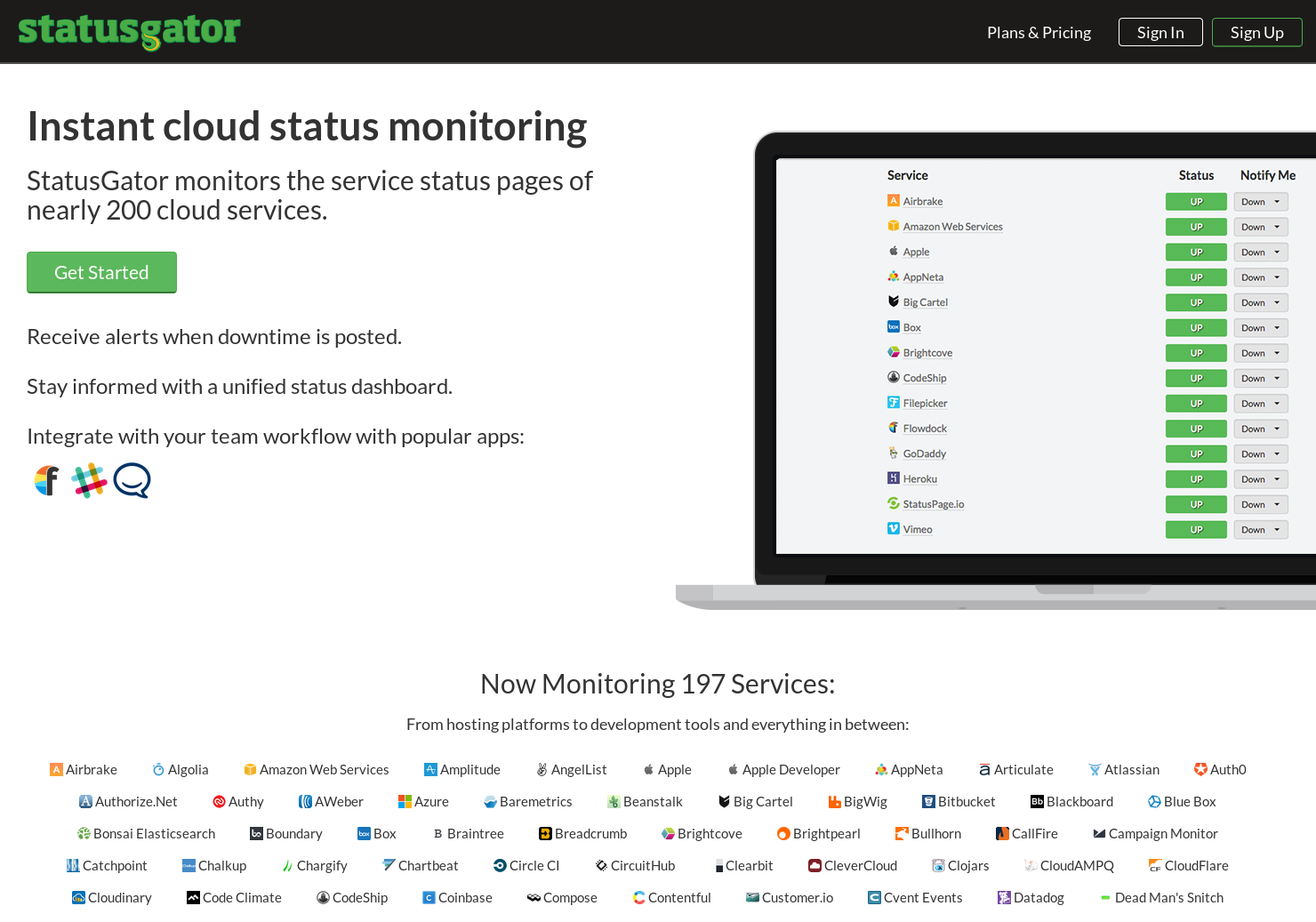
Task: Select the Amazon Web Services icon in the dashboard
Action: [x=893, y=226]
